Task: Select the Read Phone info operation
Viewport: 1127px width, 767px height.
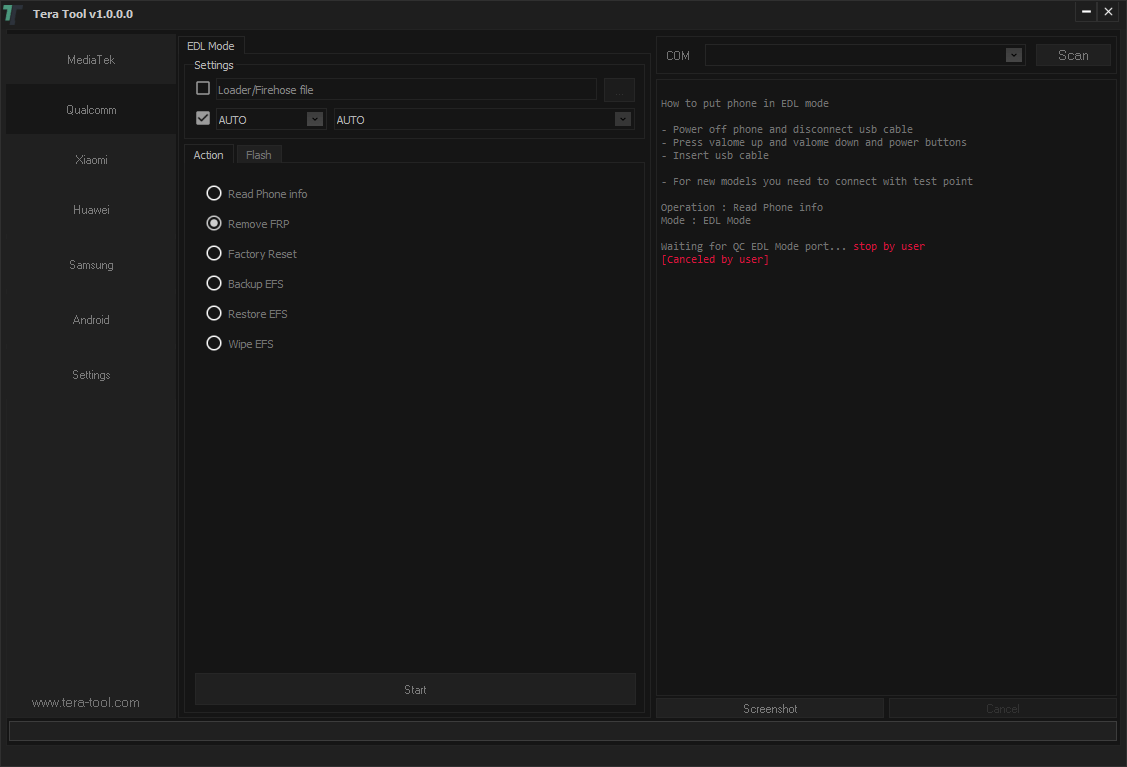Action: click(x=213, y=193)
